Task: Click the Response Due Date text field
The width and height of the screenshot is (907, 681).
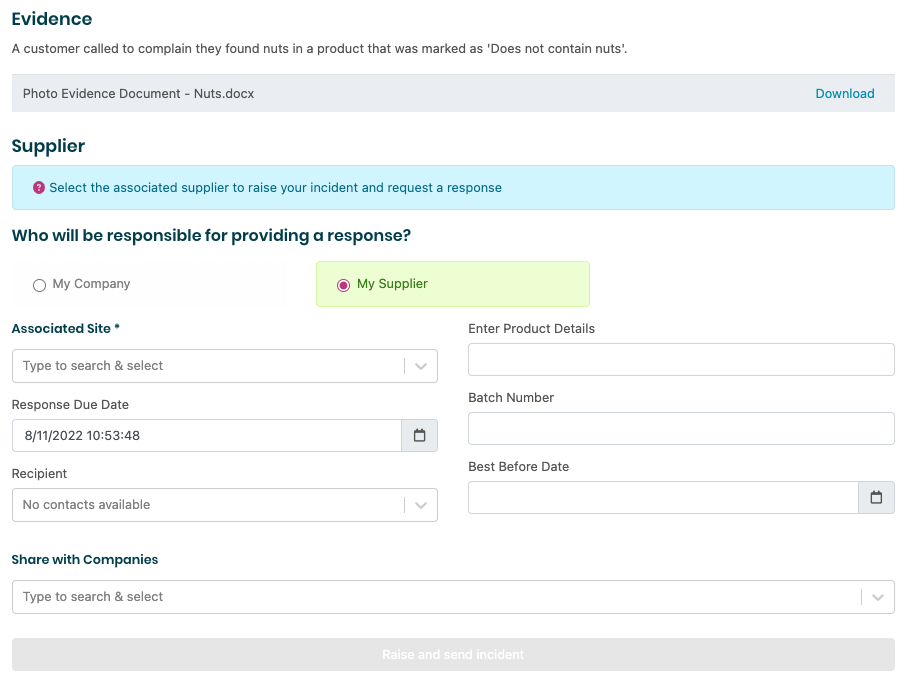Action: 206,436
